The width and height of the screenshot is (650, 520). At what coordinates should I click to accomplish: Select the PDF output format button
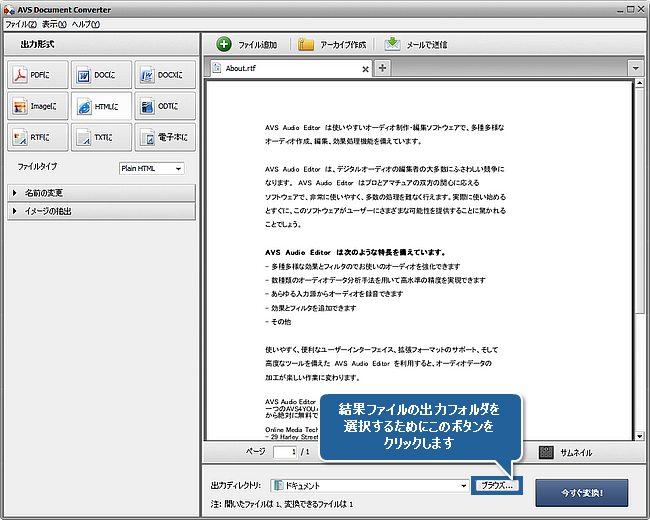tap(38, 75)
